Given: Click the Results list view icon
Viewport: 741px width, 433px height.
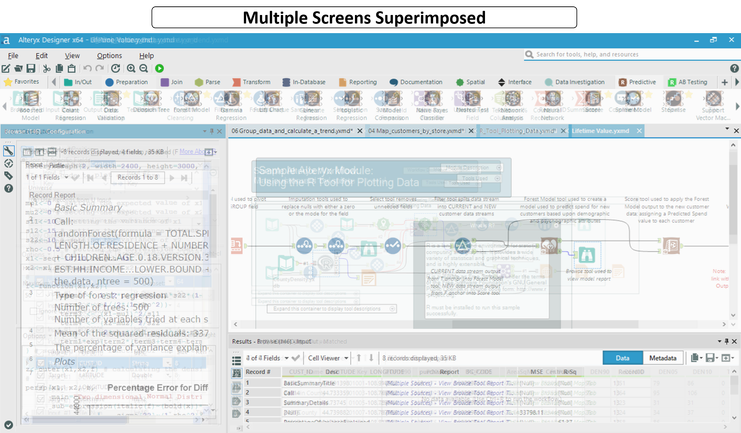Looking at the screenshot, I should click(x=237, y=361).
